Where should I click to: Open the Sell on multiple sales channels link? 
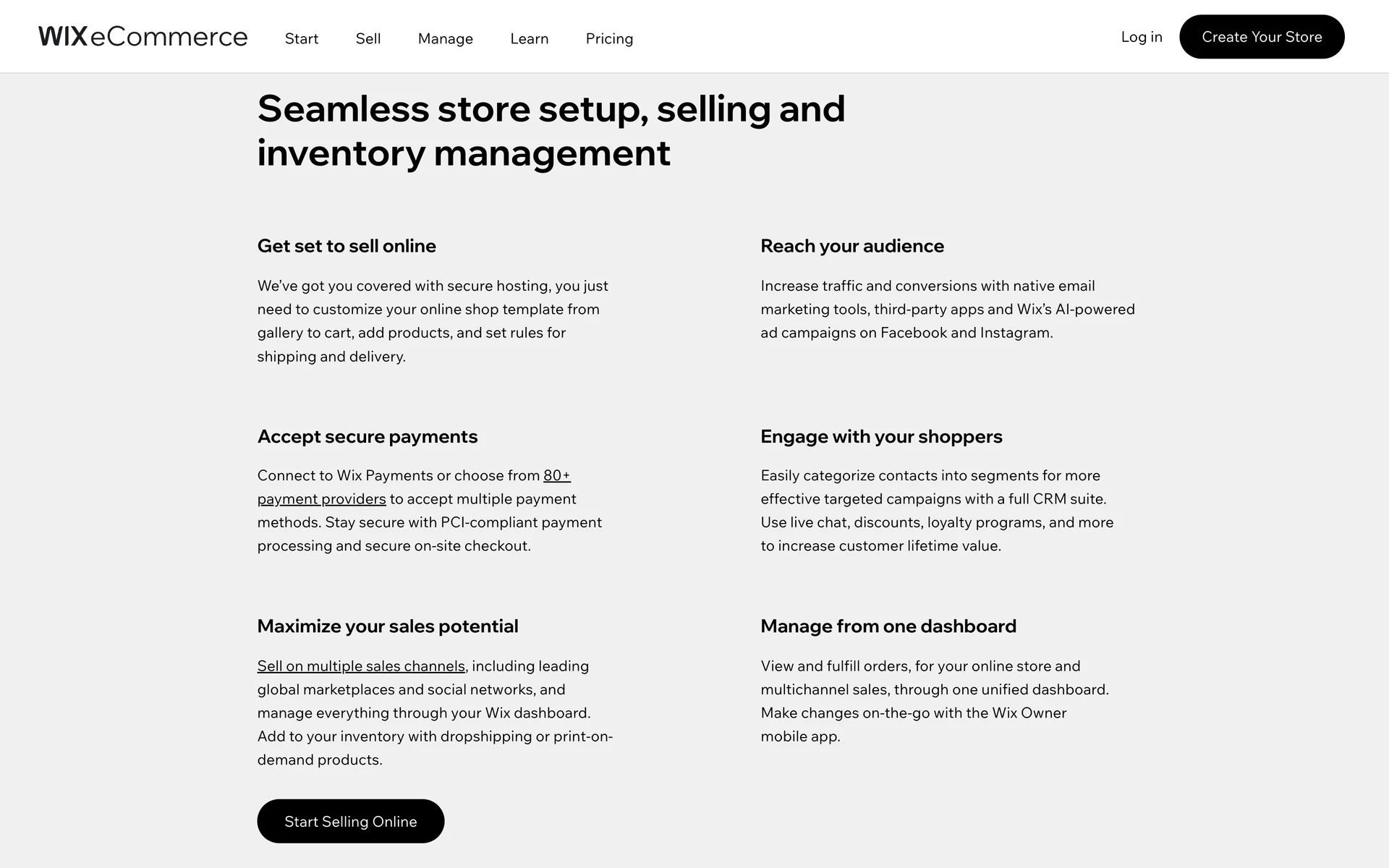tap(361, 666)
